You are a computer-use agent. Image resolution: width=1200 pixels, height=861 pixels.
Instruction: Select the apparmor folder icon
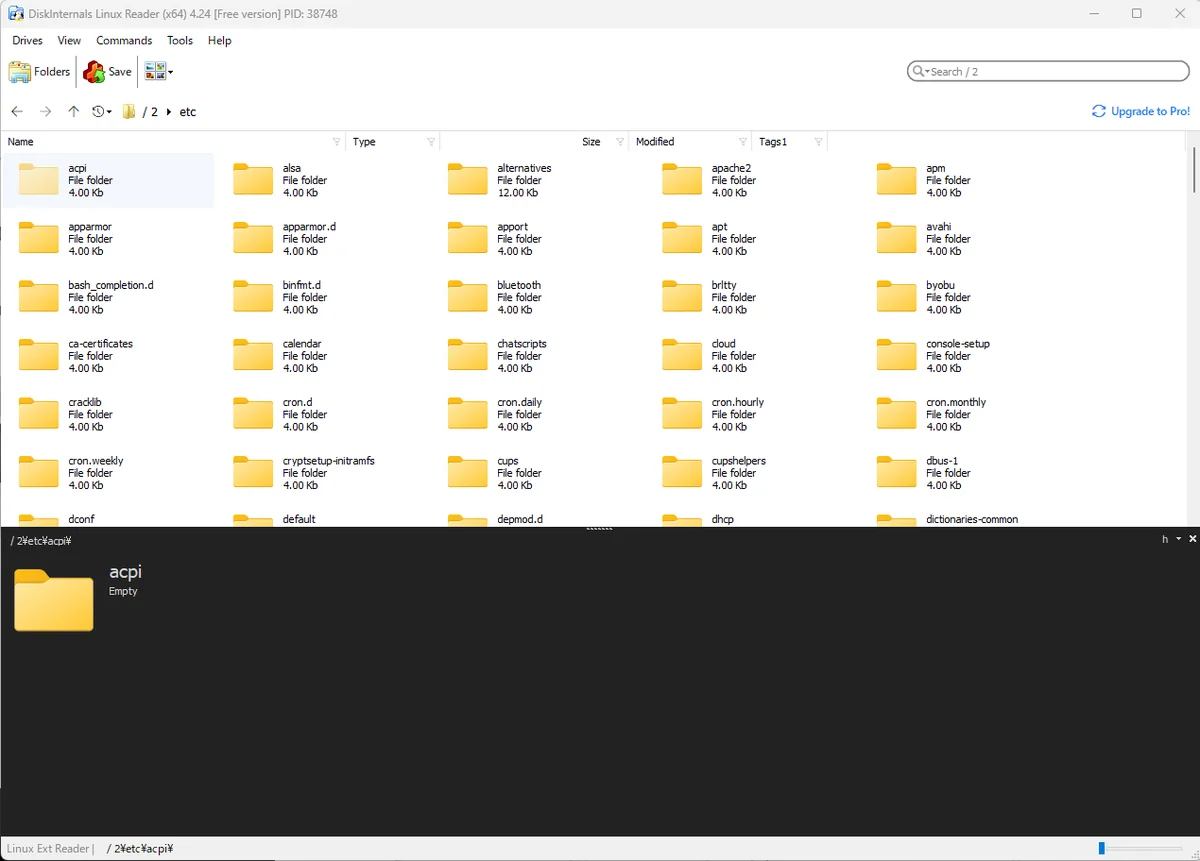click(39, 238)
